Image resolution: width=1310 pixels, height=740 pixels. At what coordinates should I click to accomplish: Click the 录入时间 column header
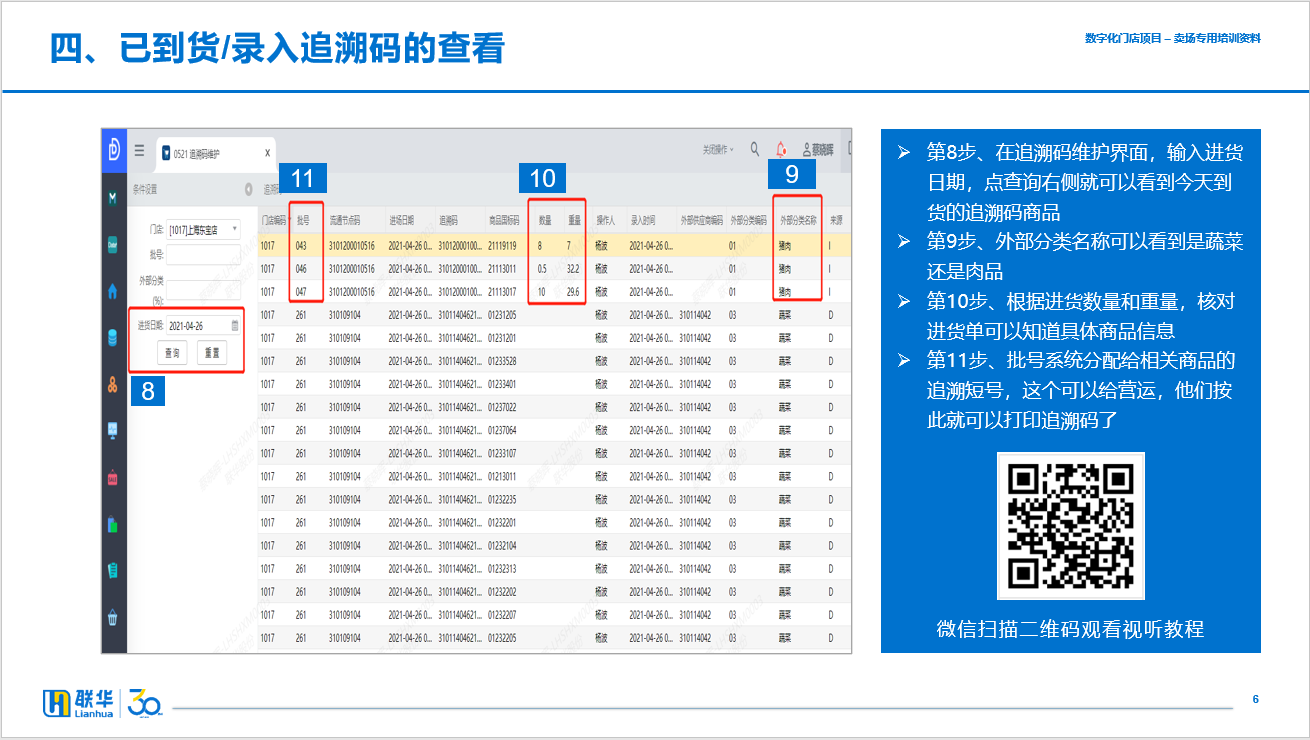643,219
